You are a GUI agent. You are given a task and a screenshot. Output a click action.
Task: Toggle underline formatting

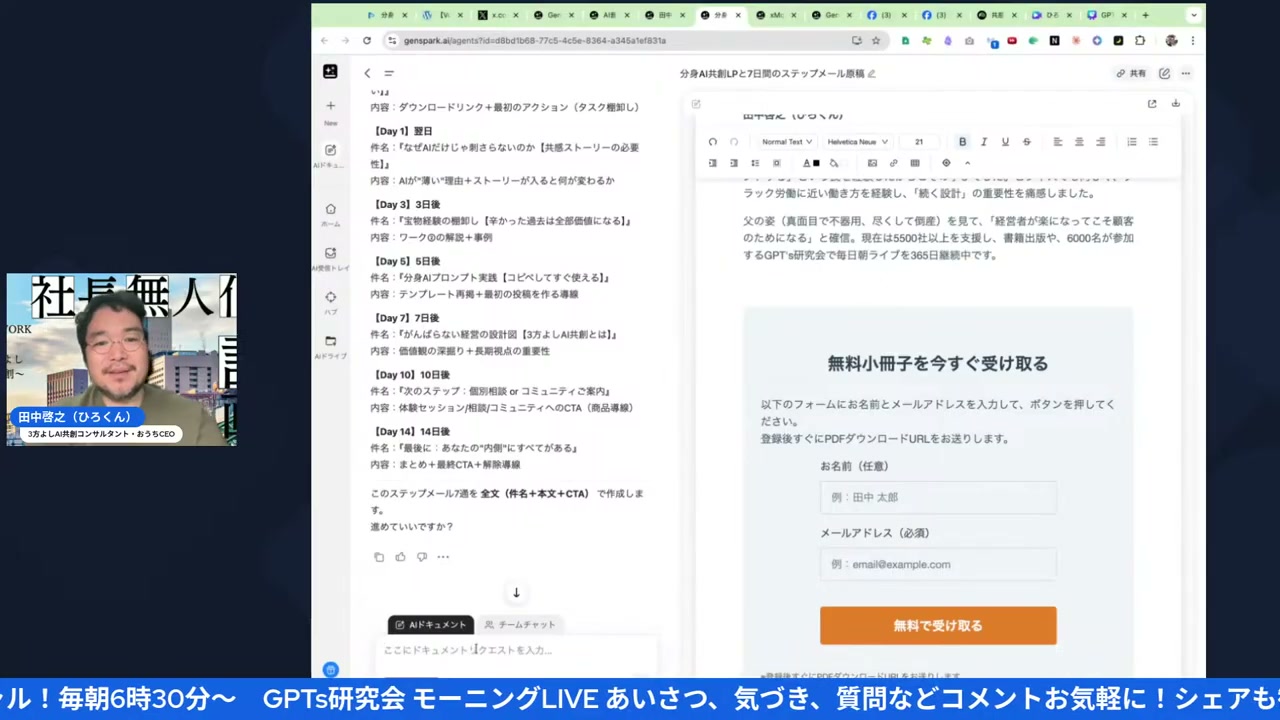pos(1005,141)
